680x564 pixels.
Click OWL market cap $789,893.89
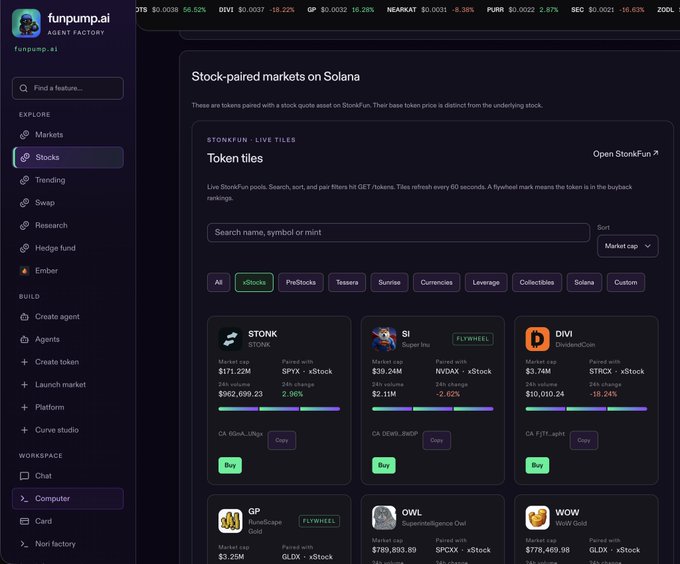click(x=394, y=550)
